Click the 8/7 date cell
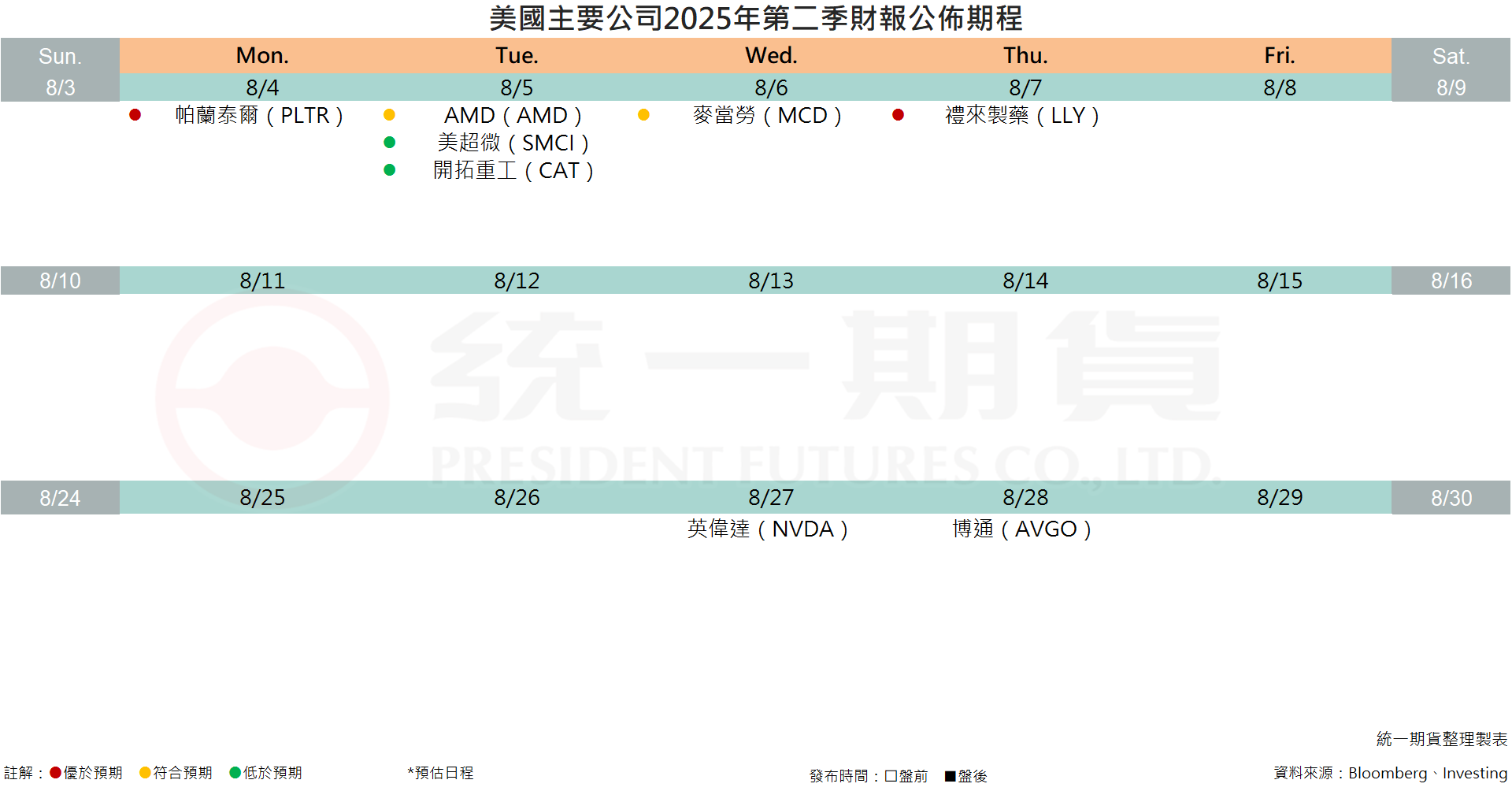 click(1025, 87)
